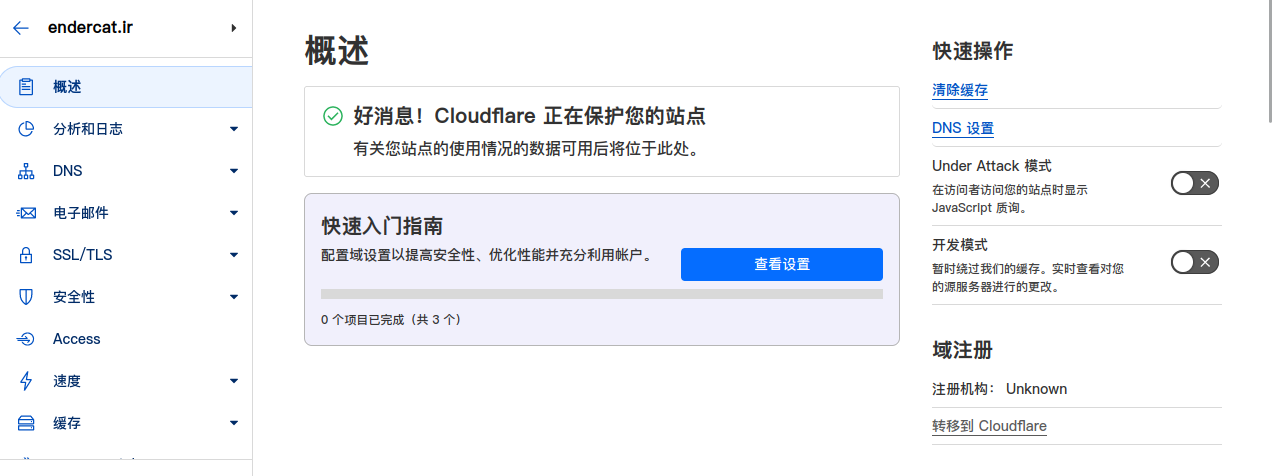Viewport: 1273px width, 476px height.
Task: Enable the Under Attack 模式 toggle
Action: click(x=1194, y=183)
